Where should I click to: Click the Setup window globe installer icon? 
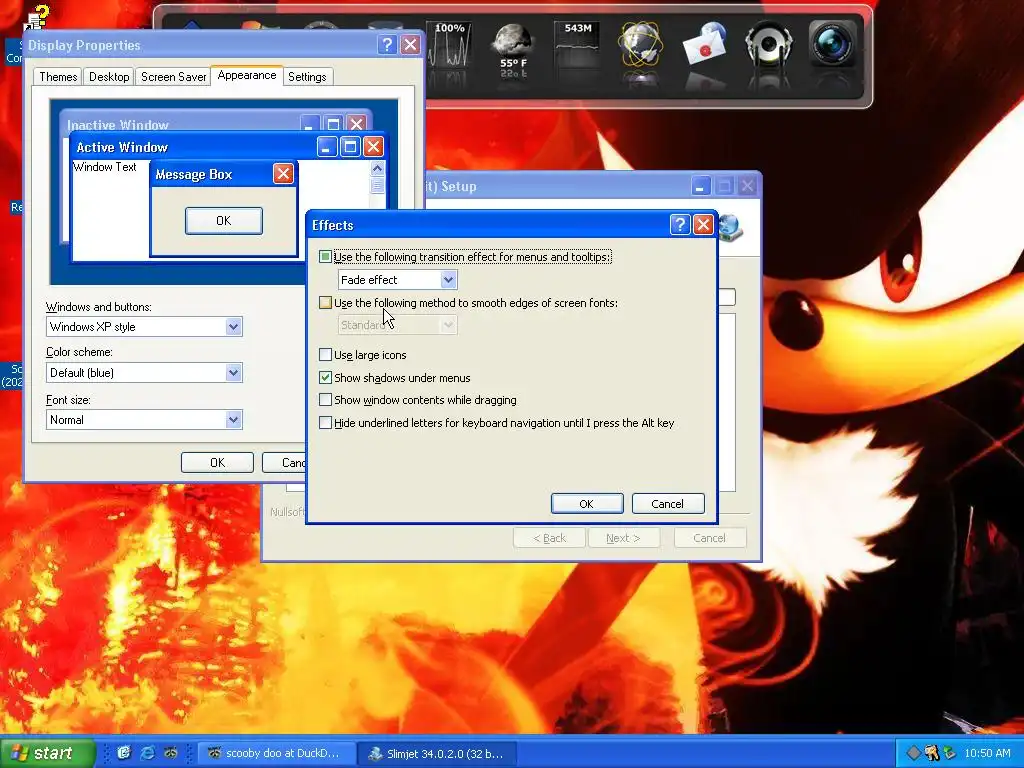click(731, 228)
